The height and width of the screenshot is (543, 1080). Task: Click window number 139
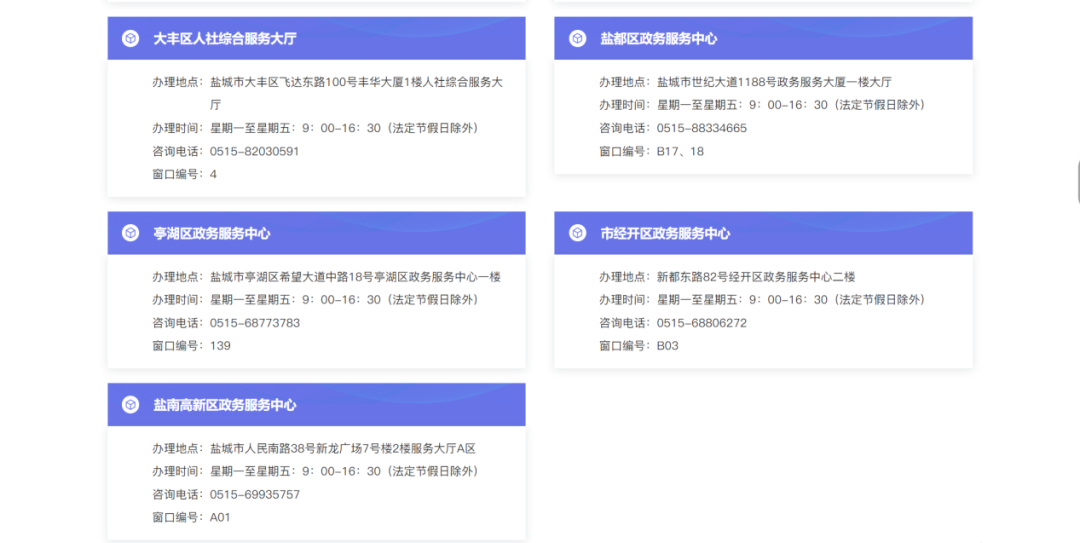tap(220, 346)
